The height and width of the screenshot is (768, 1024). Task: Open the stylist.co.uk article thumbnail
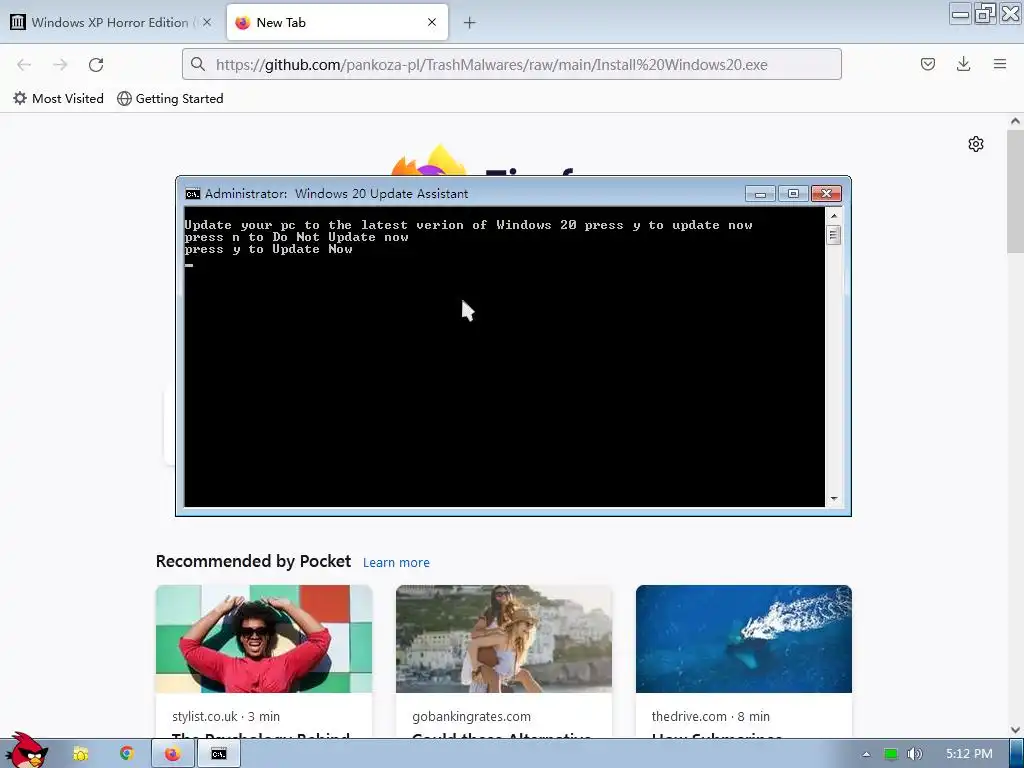[264, 639]
